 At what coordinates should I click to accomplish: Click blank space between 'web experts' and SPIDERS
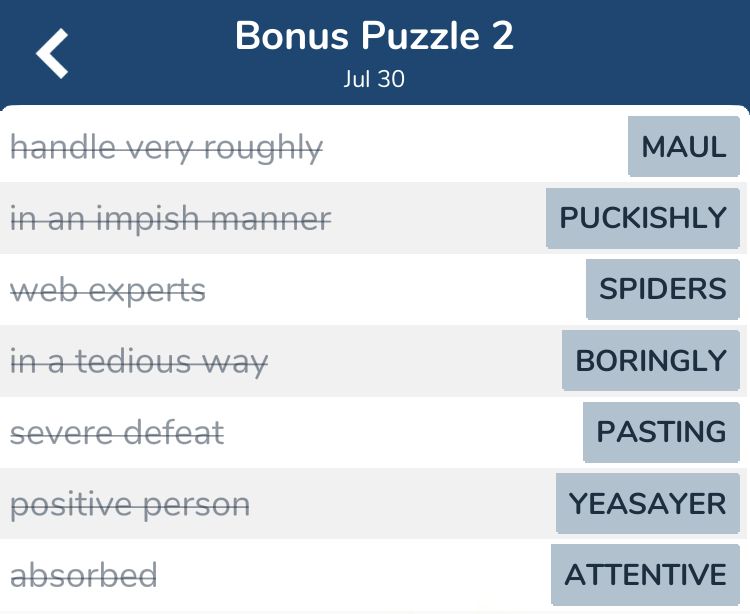coord(390,291)
